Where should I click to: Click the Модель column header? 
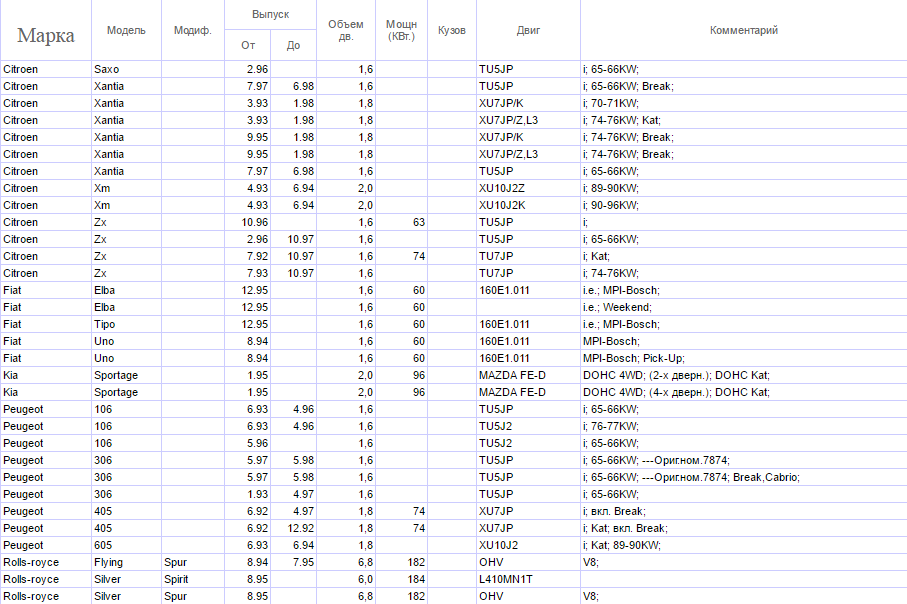pyautogui.click(x=126, y=30)
